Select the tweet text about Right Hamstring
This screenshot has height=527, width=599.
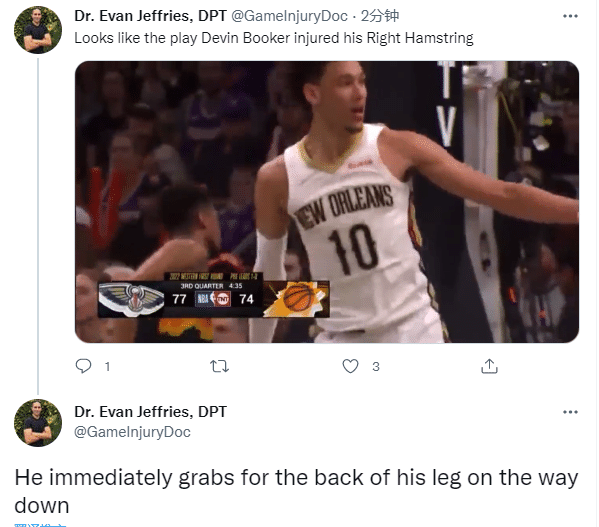click(x=274, y=38)
